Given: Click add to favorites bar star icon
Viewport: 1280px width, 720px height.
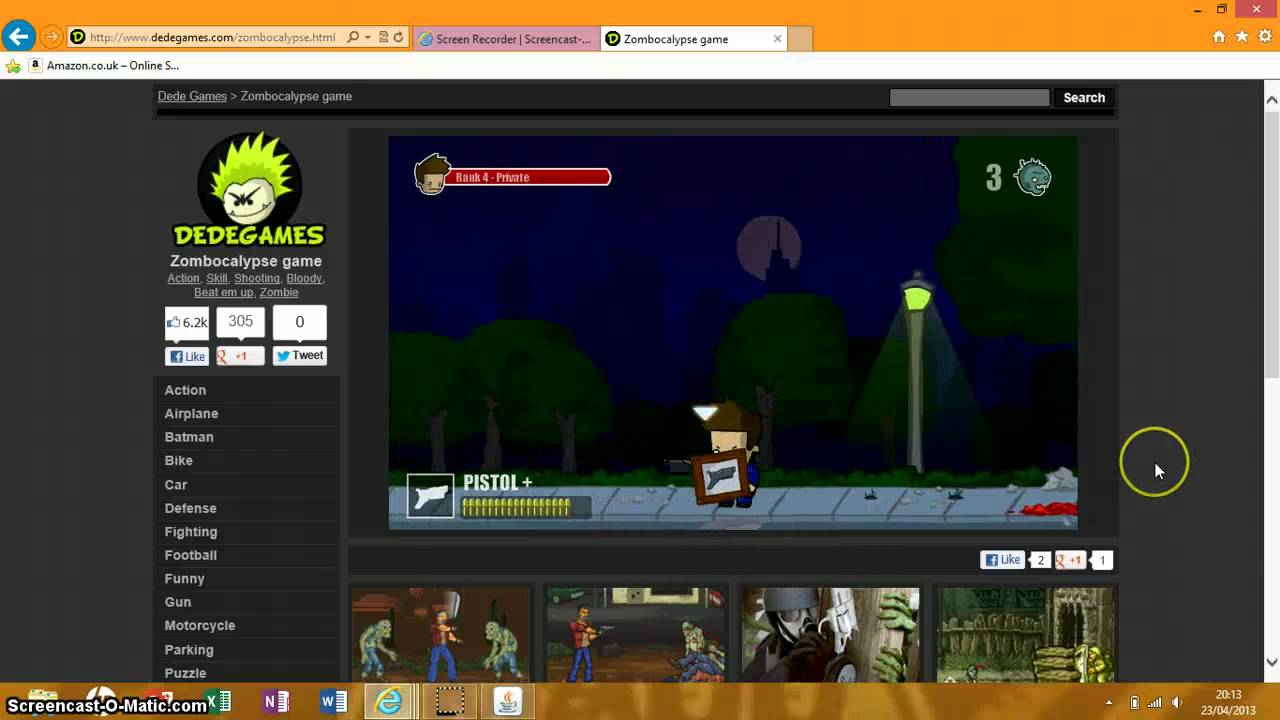Looking at the screenshot, I should click(x=13, y=66).
